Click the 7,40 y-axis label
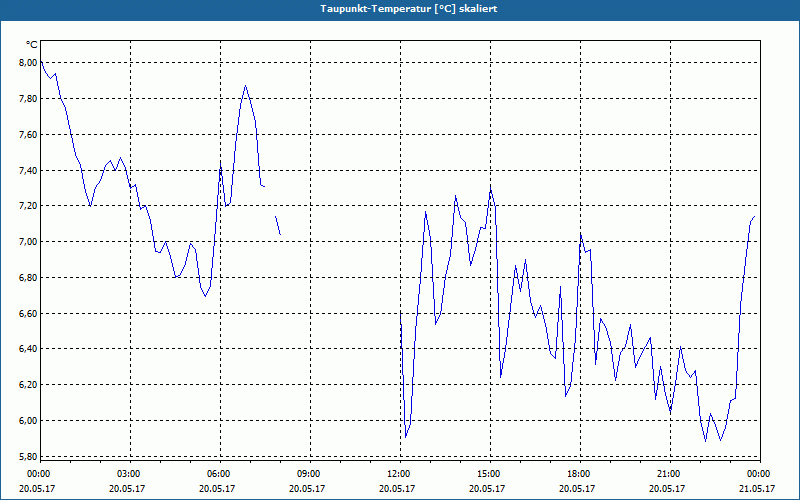This screenshot has height=500, width=800. (x=29, y=170)
